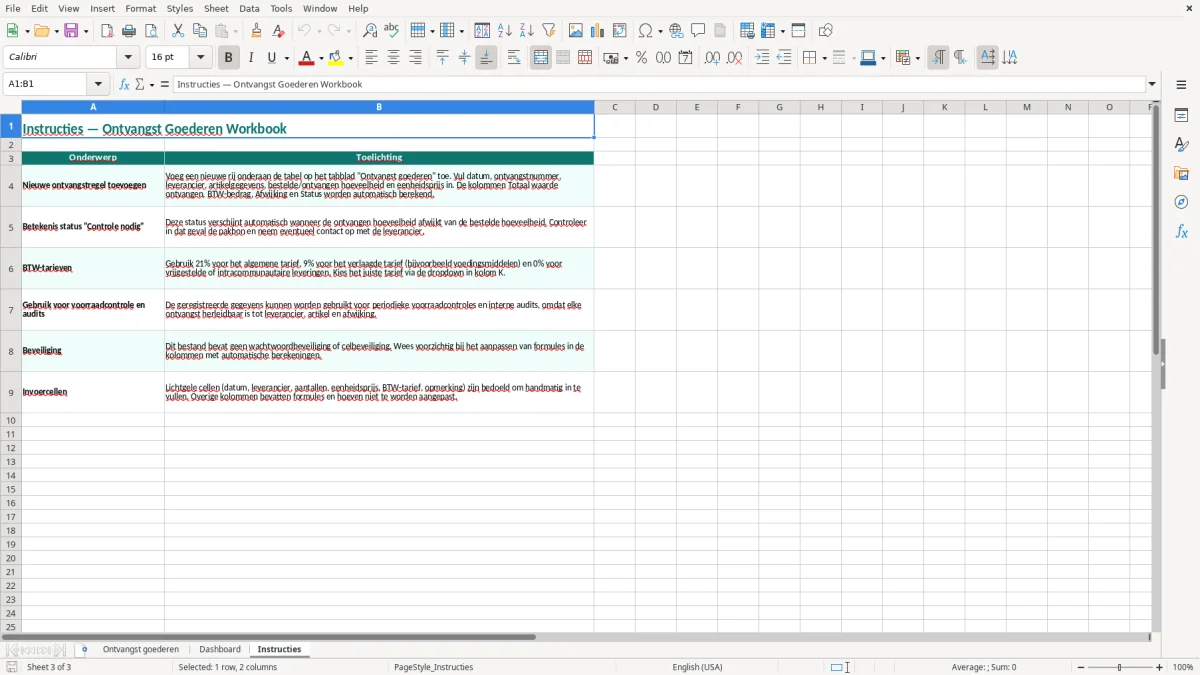The height and width of the screenshot is (675, 1200).
Task: Toggle Underline formatting
Action: tap(271, 58)
